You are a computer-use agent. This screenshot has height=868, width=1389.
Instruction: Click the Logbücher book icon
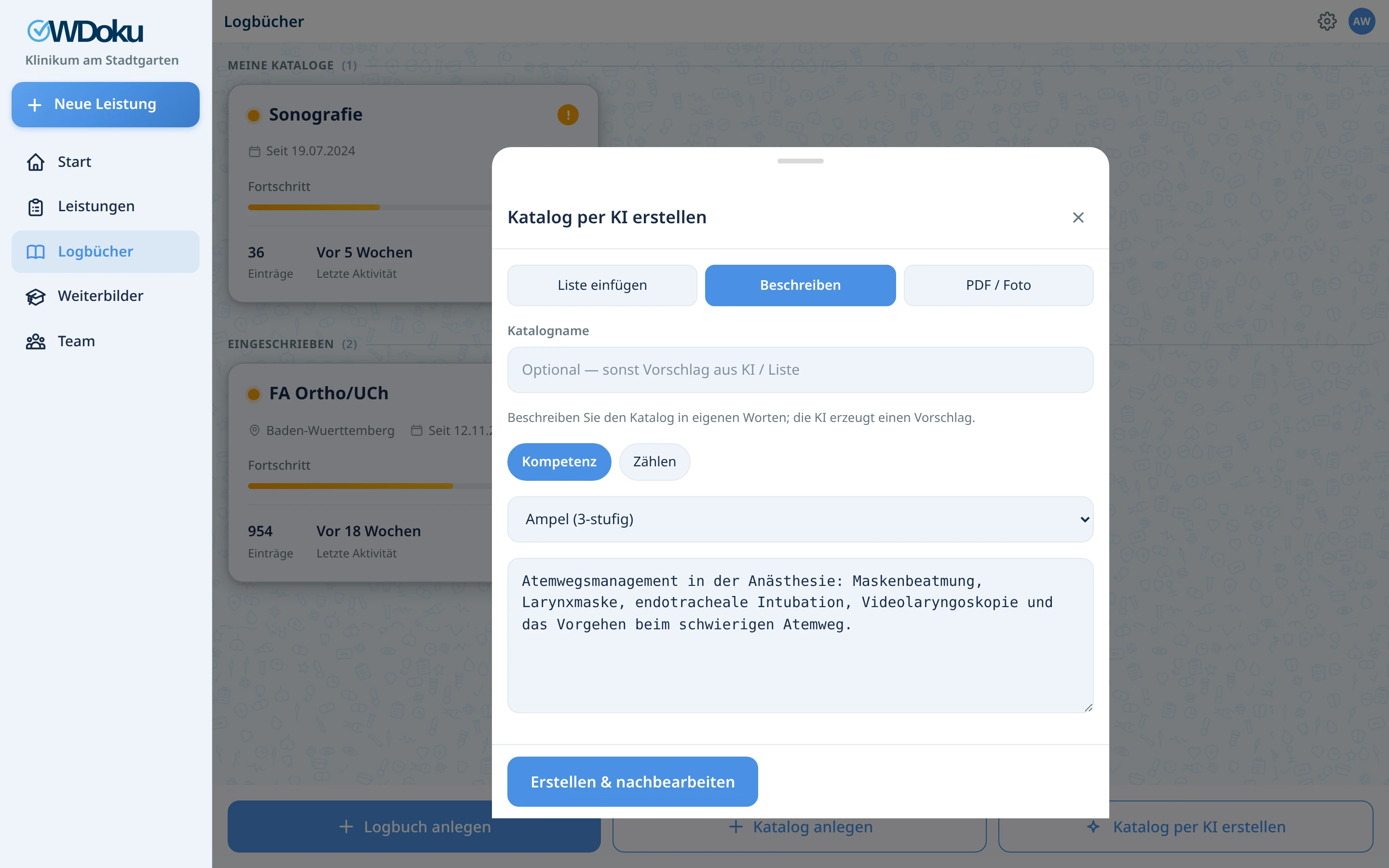pyautogui.click(x=36, y=251)
